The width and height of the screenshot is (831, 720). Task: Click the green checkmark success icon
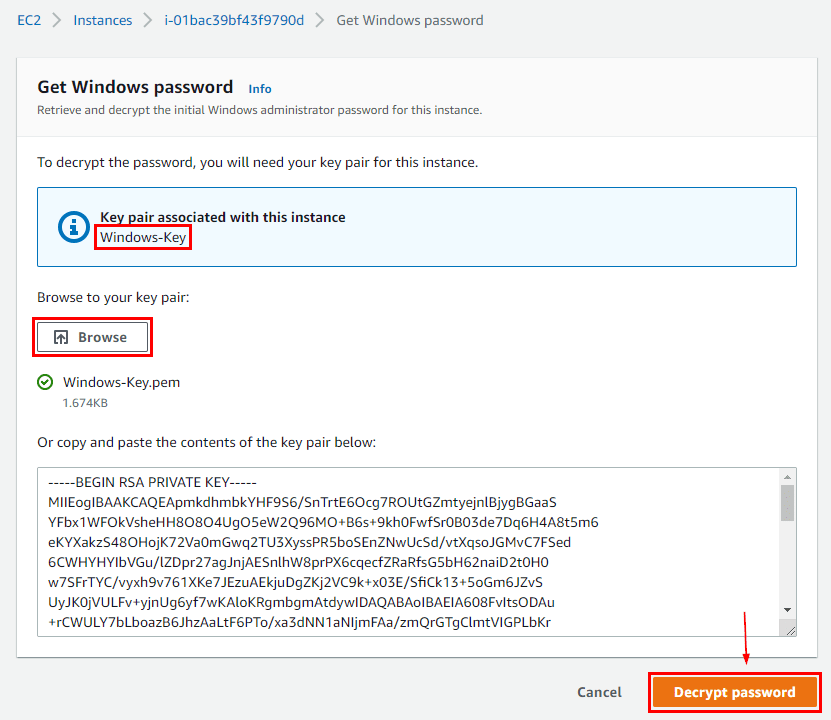pyautogui.click(x=45, y=382)
